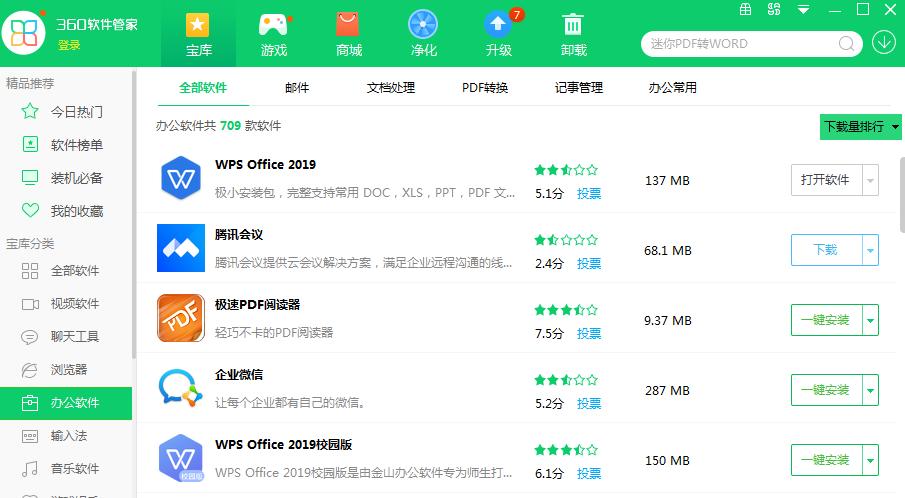This screenshot has height=498, width=905.
Task: Click 投票 link for 腾讯会议
Action: click(x=589, y=264)
